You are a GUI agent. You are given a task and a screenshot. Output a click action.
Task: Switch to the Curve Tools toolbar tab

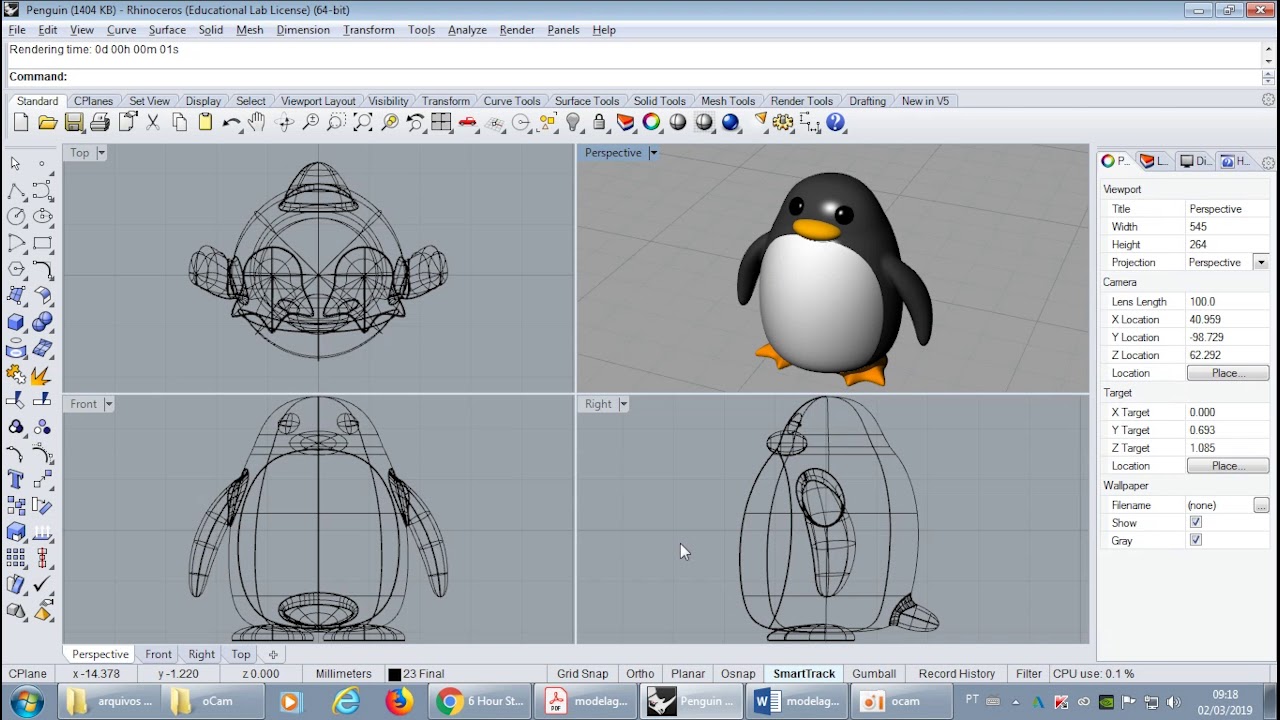[x=512, y=101]
